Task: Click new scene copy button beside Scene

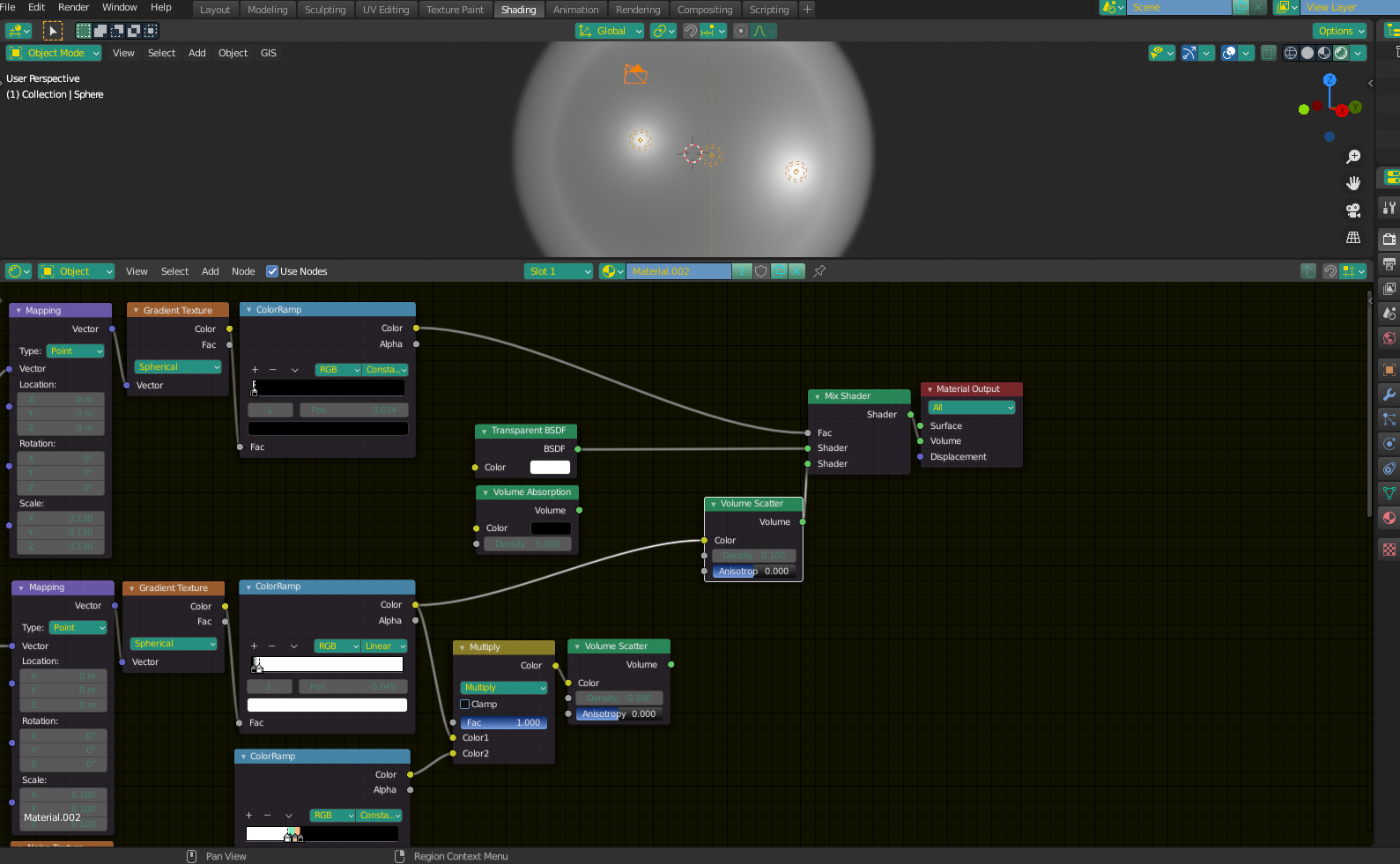Action: (1241, 7)
